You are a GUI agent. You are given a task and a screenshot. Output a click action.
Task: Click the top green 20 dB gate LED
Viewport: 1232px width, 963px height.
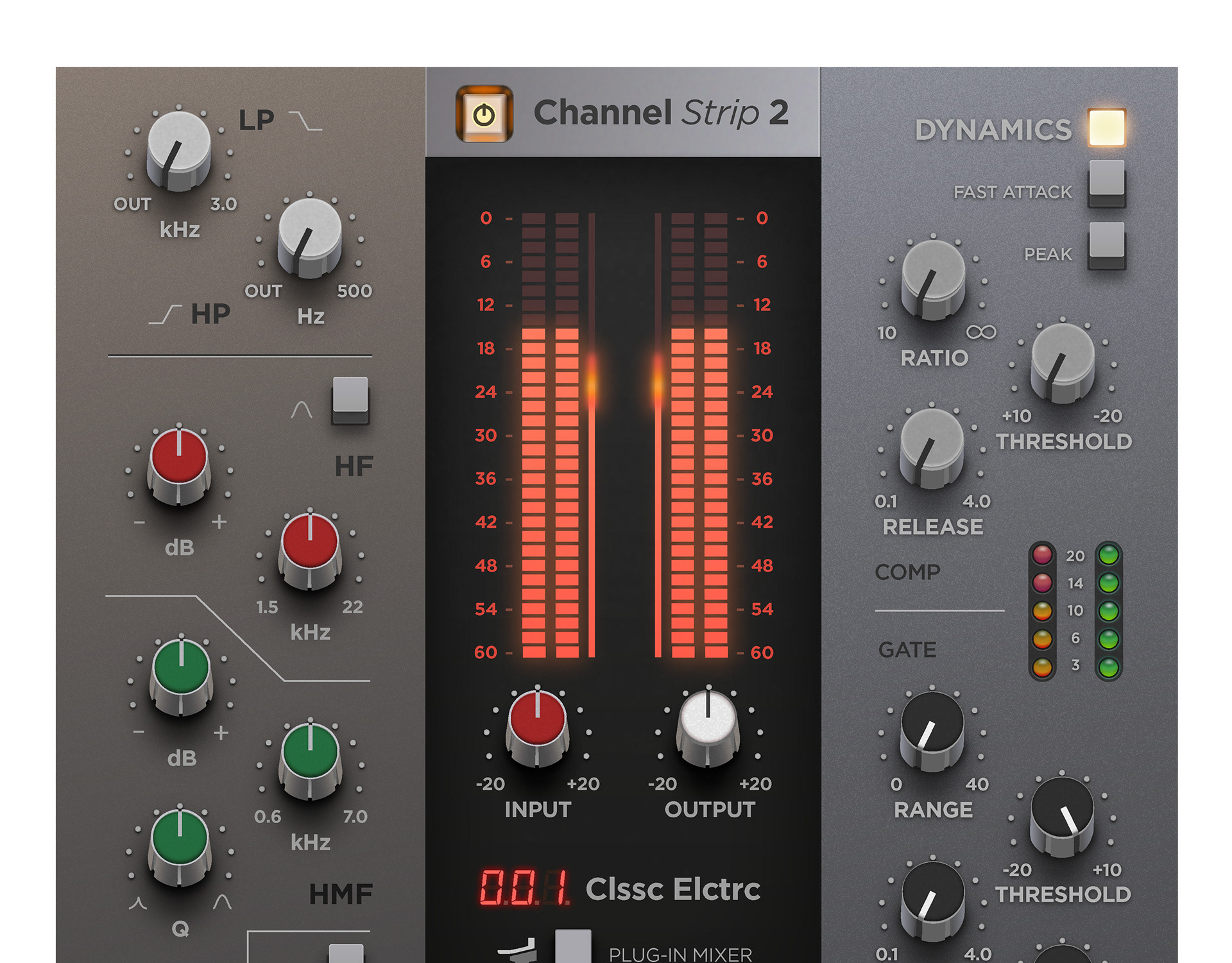click(x=1109, y=554)
